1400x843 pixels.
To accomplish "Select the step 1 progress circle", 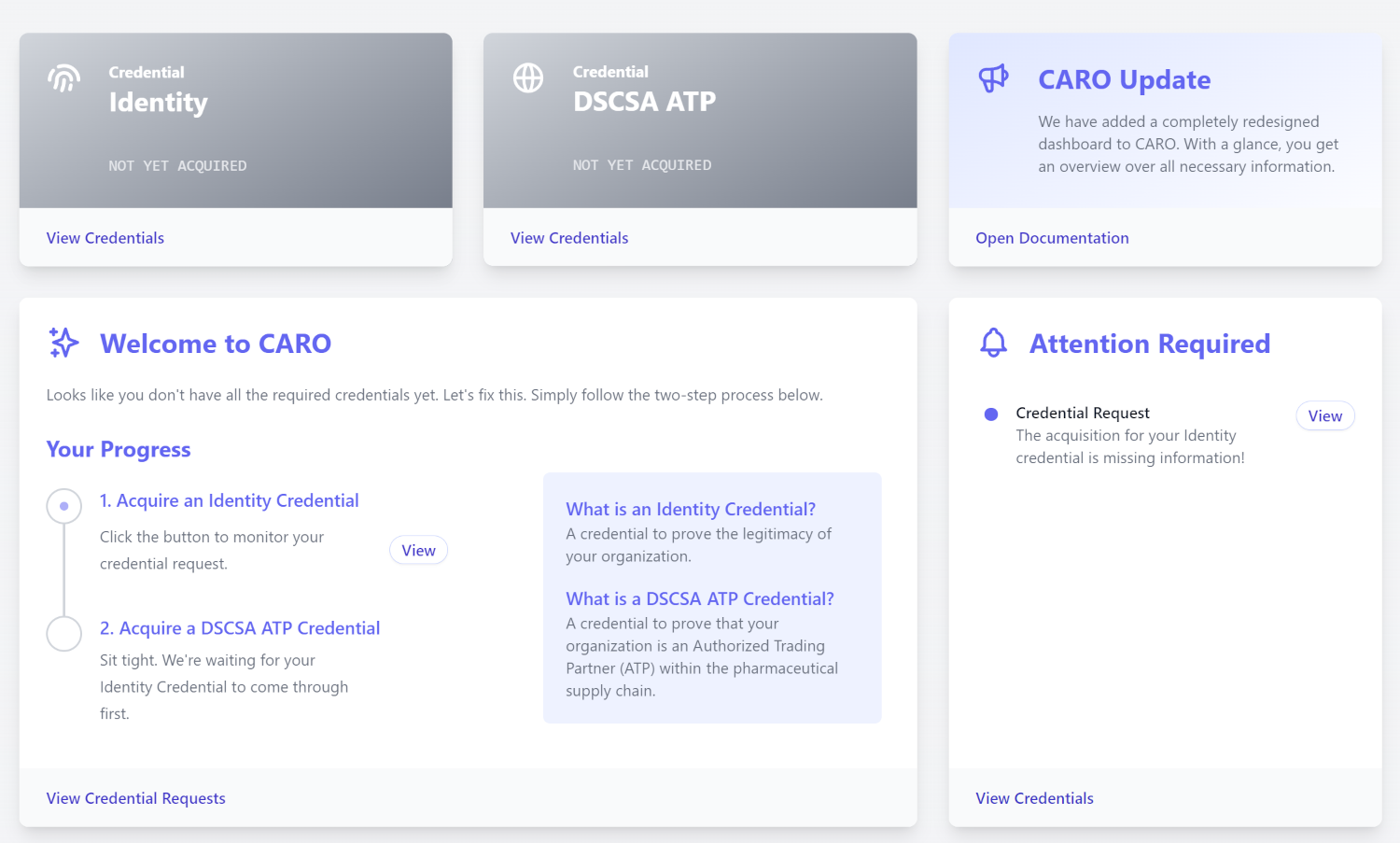I will (63, 505).
